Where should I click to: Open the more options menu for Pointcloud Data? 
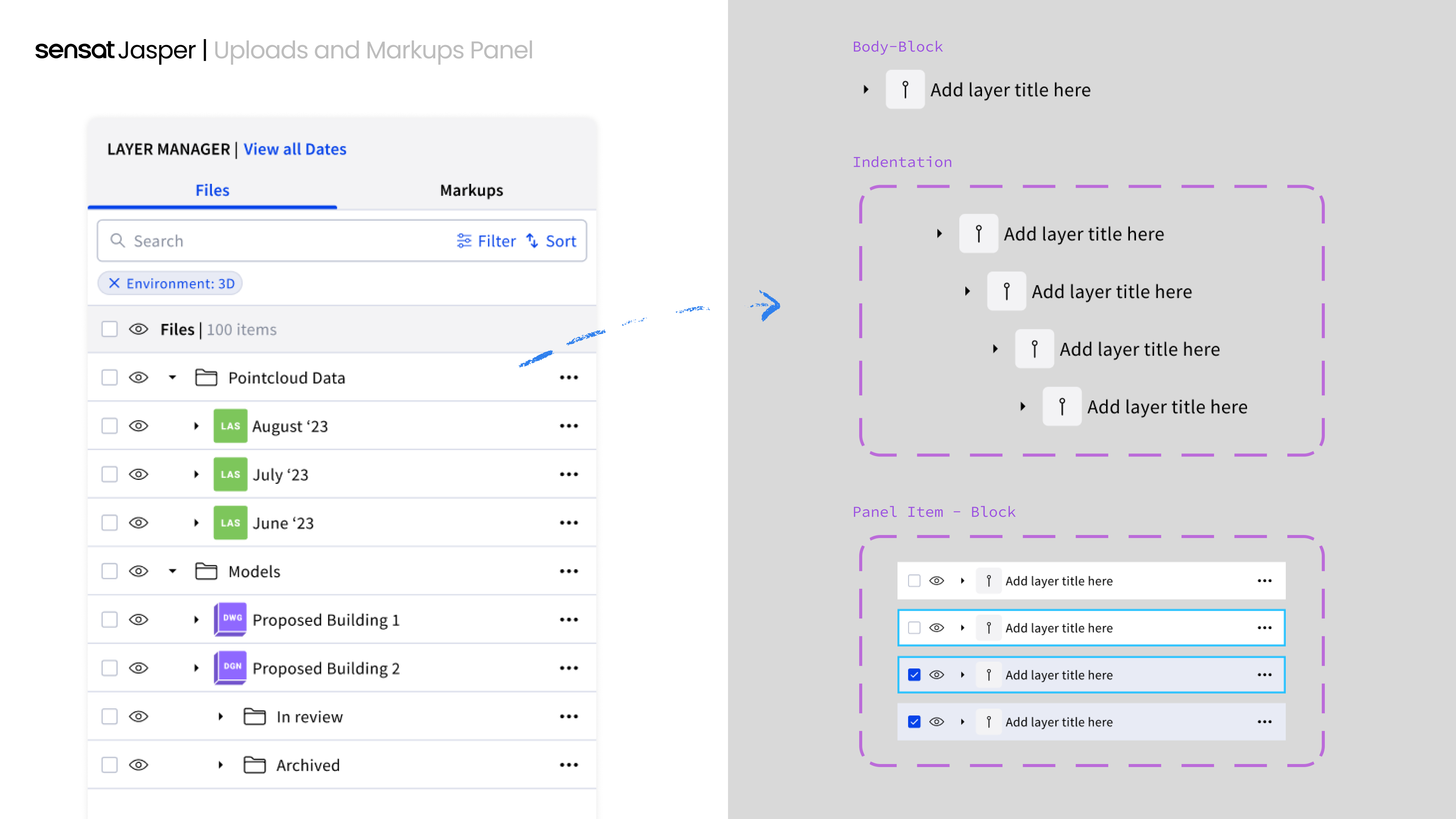tap(569, 378)
